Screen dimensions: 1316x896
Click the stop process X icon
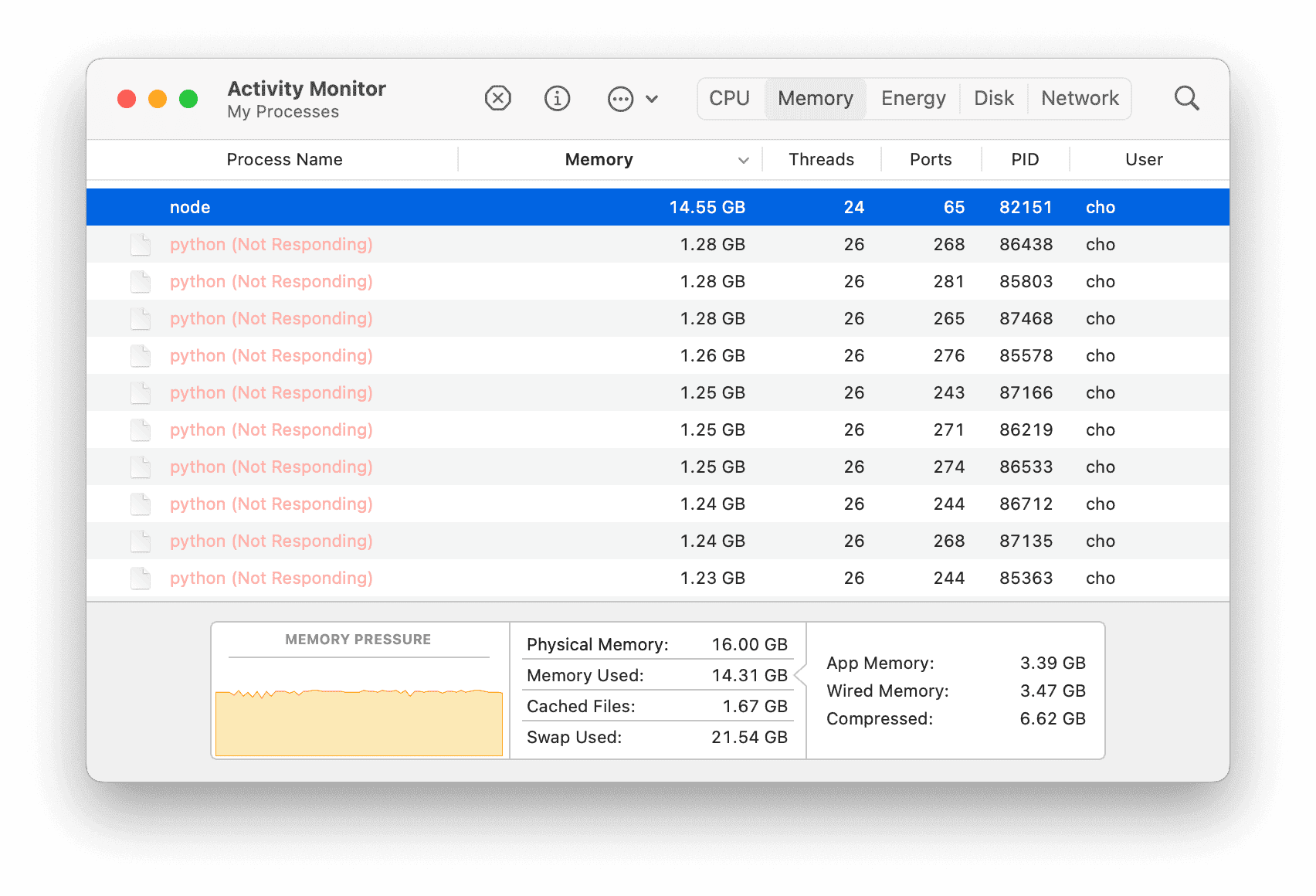(x=498, y=99)
